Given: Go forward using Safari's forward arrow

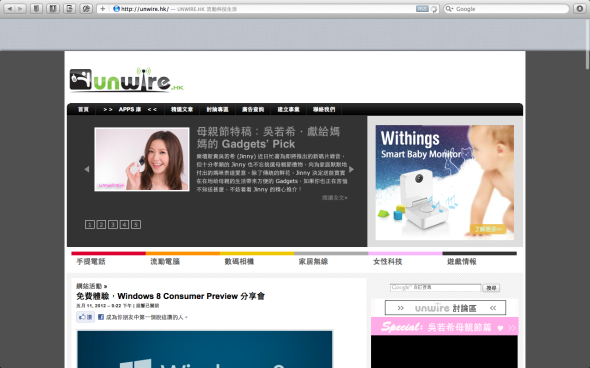Looking at the screenshot, I should click(x=20, y=8).
